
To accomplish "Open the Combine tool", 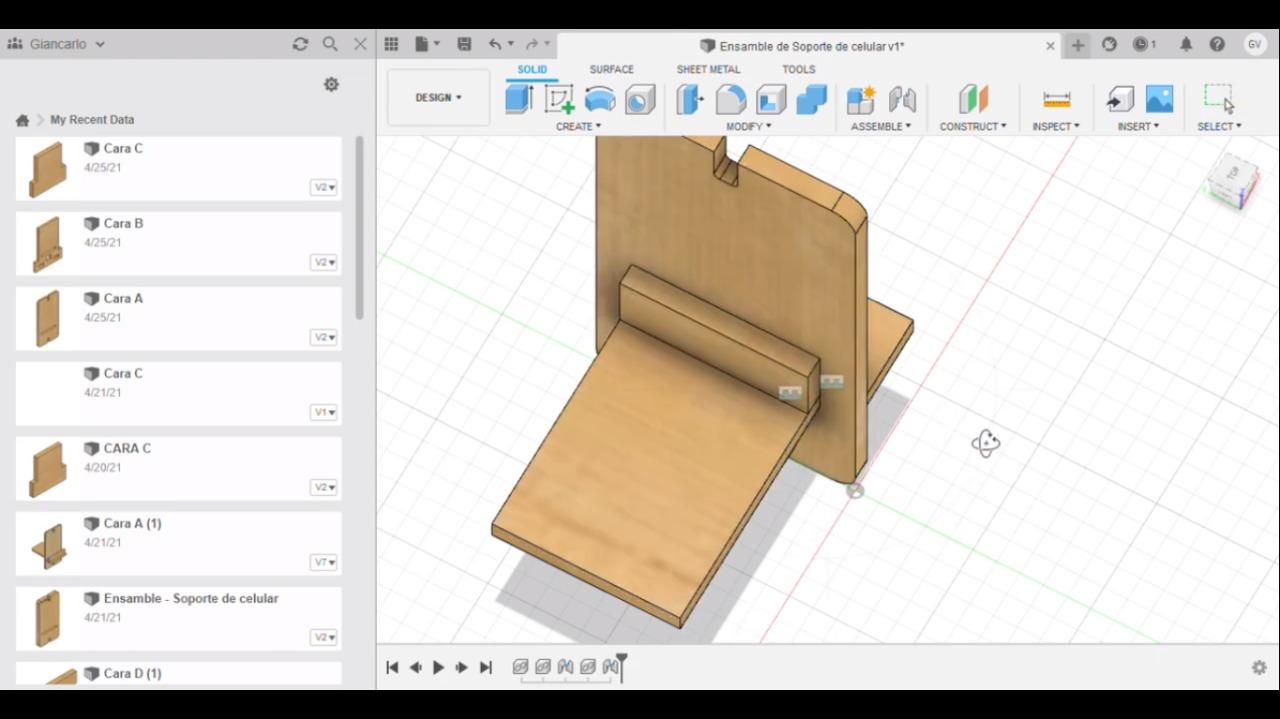I will point(812,99).
